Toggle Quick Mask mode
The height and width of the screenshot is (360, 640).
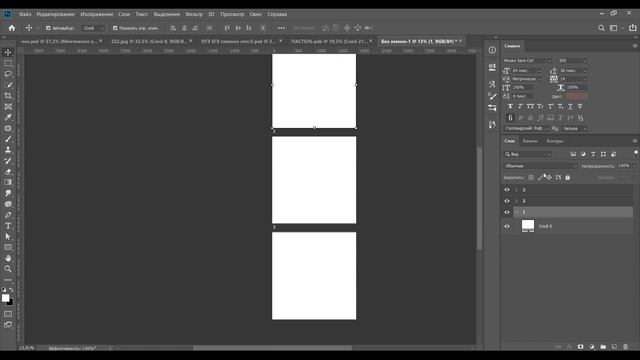8,314
